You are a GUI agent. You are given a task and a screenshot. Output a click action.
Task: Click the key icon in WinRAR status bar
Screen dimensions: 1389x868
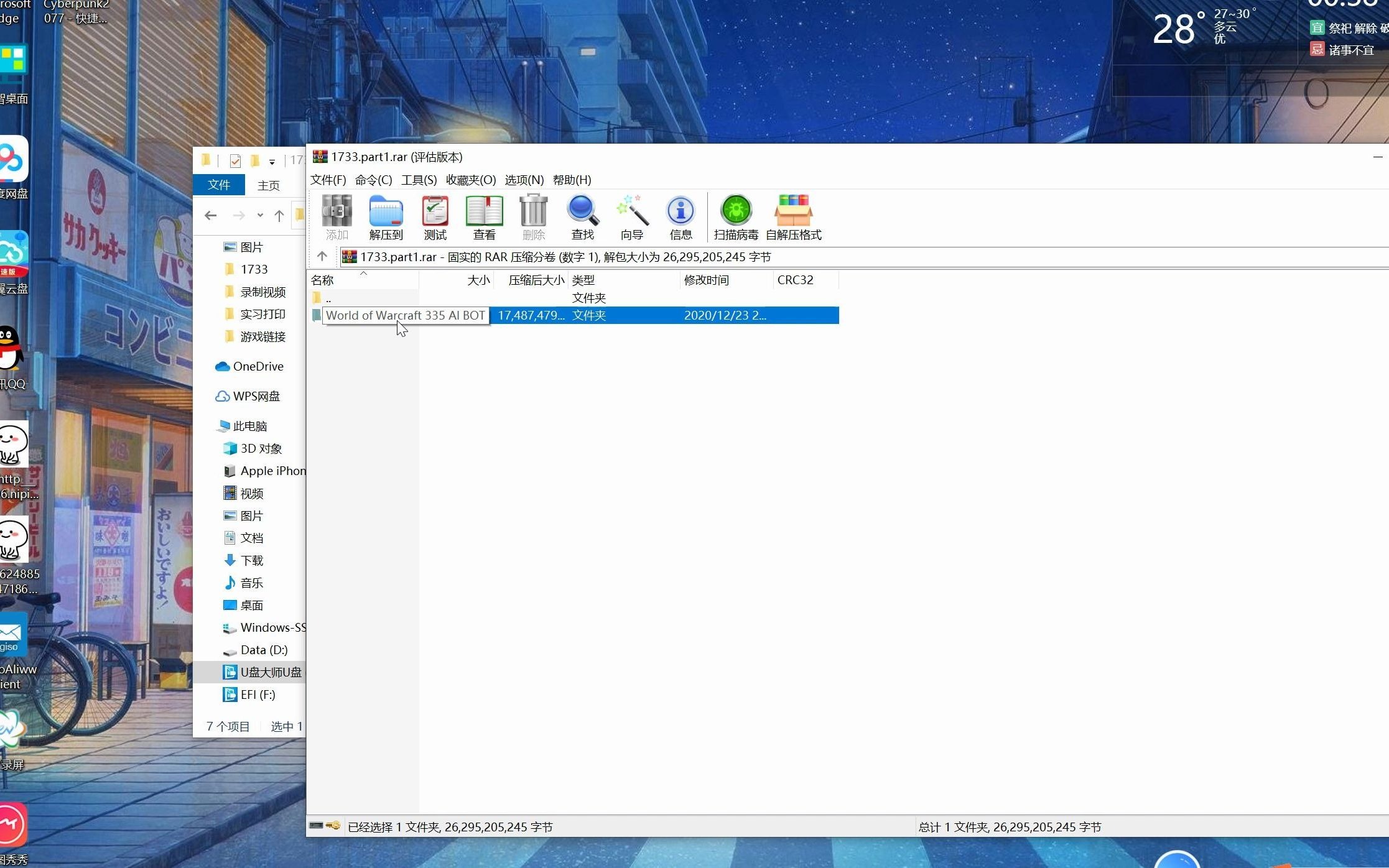point(333,826)
